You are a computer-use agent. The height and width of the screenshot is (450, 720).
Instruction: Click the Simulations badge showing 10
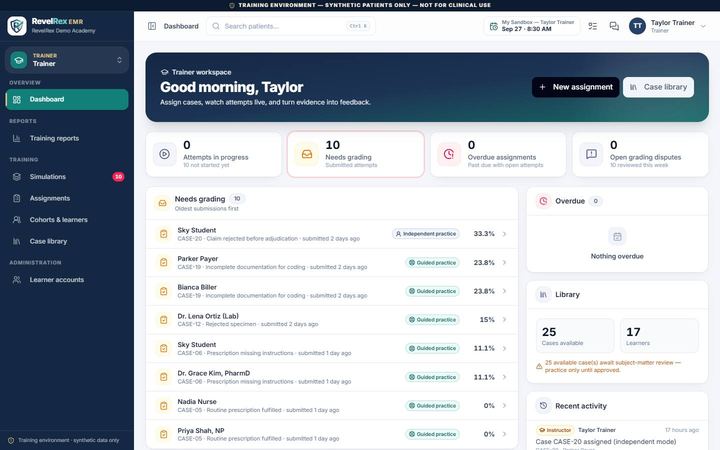pos(118,177)
